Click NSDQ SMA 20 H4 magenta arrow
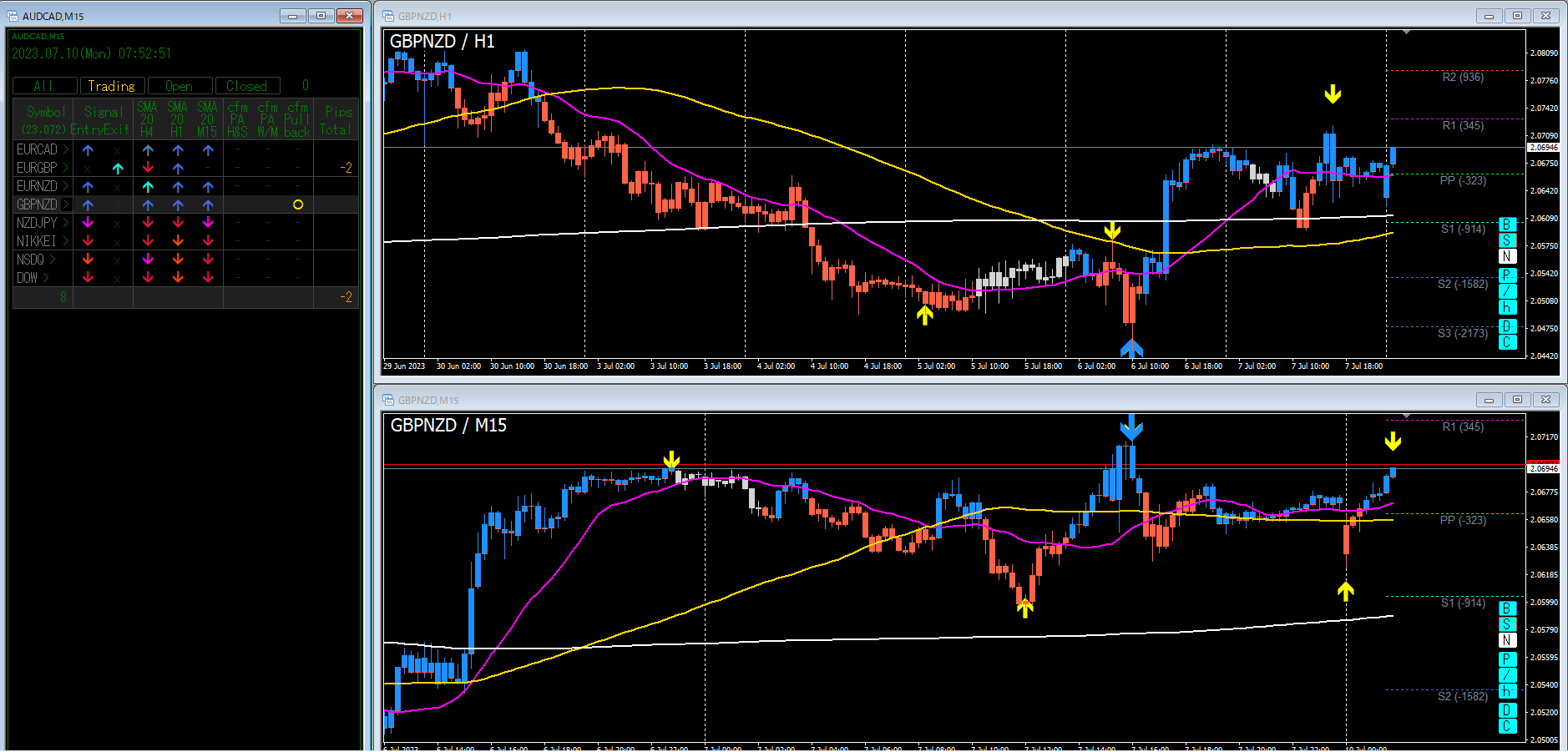Screen dimensions: 1568x752 (x=148, y=260)
